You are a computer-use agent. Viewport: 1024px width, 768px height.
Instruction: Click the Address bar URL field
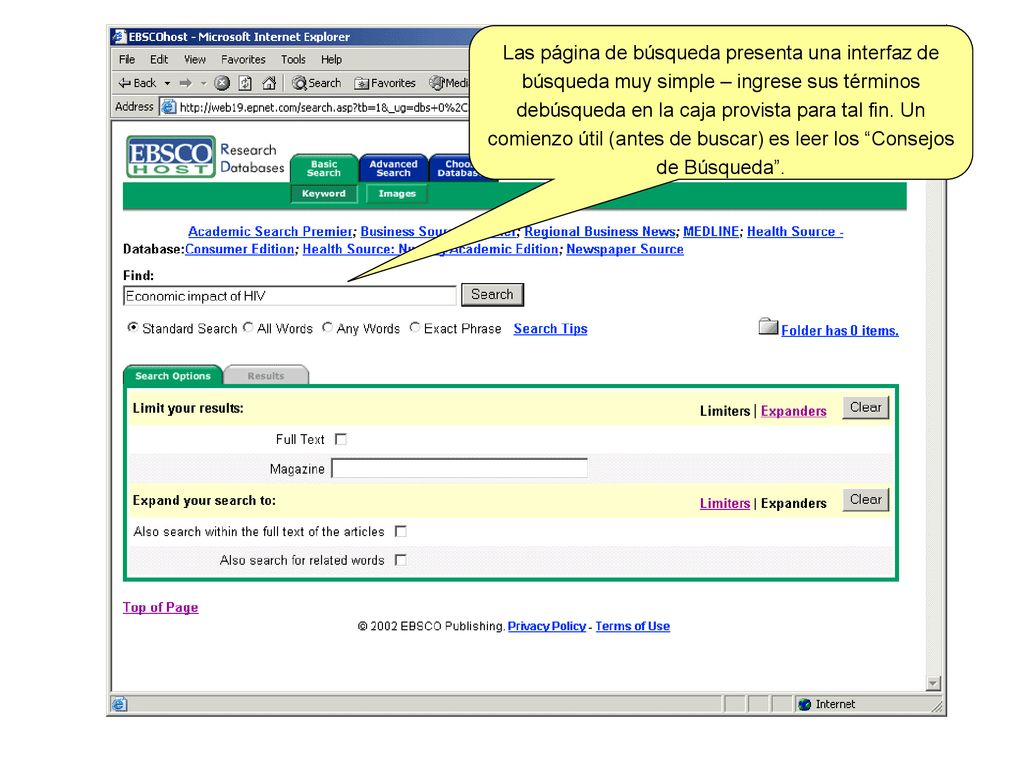tap(315, 107)
